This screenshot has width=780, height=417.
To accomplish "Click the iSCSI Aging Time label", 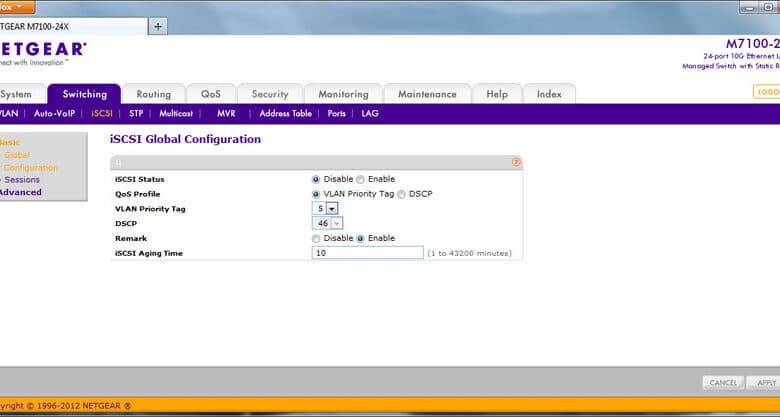I will tap(149, 253).
